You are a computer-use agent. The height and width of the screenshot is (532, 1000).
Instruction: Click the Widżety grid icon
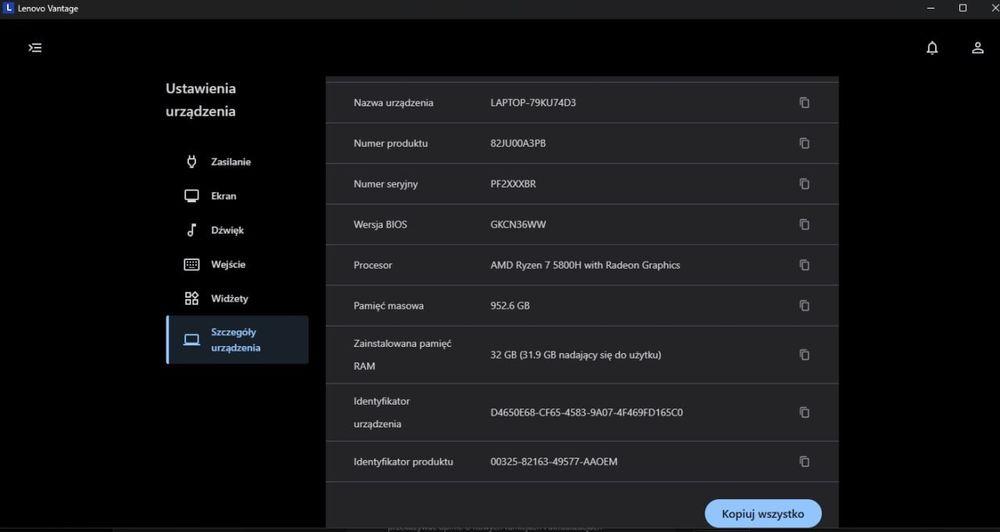coord(191,299)
